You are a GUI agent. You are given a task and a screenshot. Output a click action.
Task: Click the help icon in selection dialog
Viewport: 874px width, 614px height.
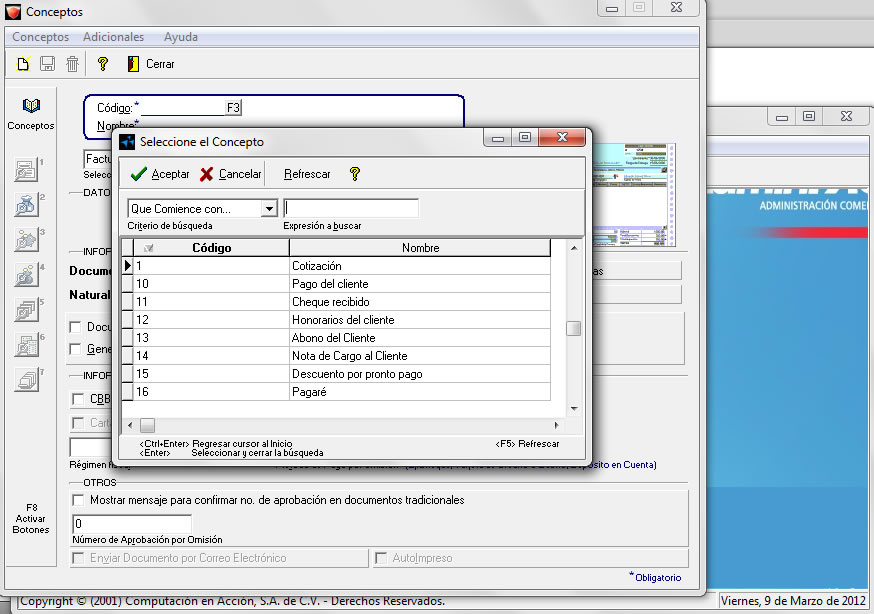point(354,174)
